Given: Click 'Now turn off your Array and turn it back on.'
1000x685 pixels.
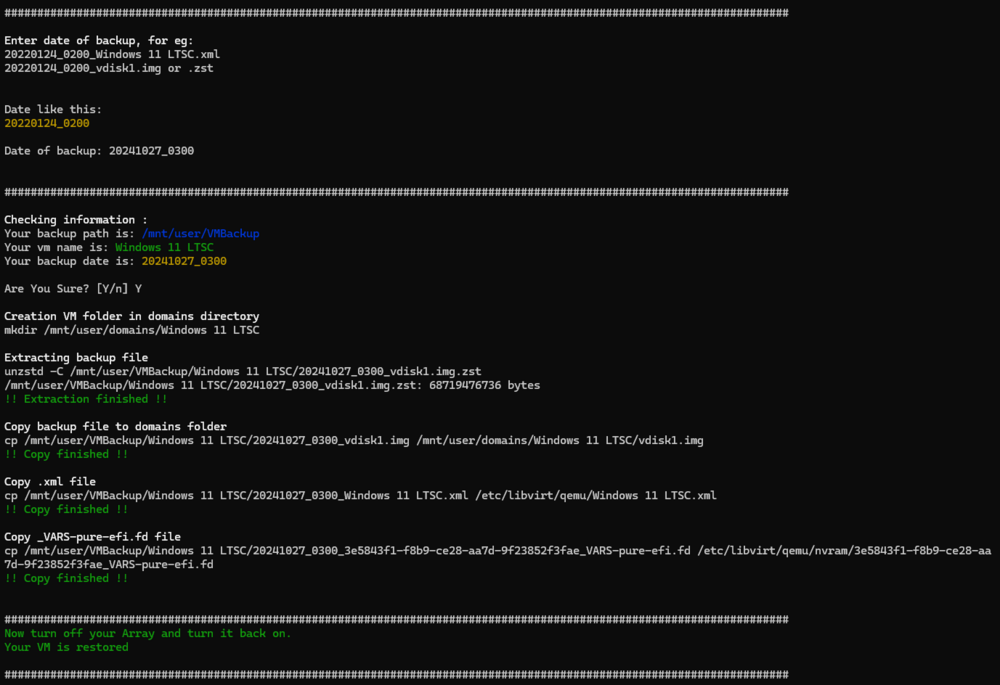Looking at the screenshot, I should click(147, 633).
